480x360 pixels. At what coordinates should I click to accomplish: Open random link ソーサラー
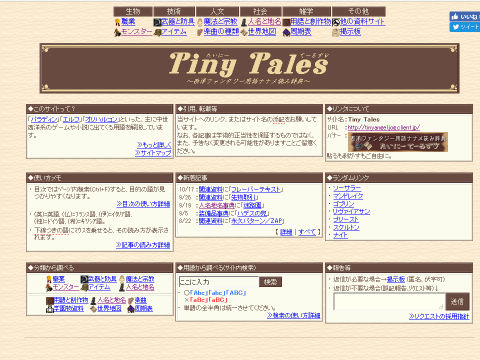point(347,188)
